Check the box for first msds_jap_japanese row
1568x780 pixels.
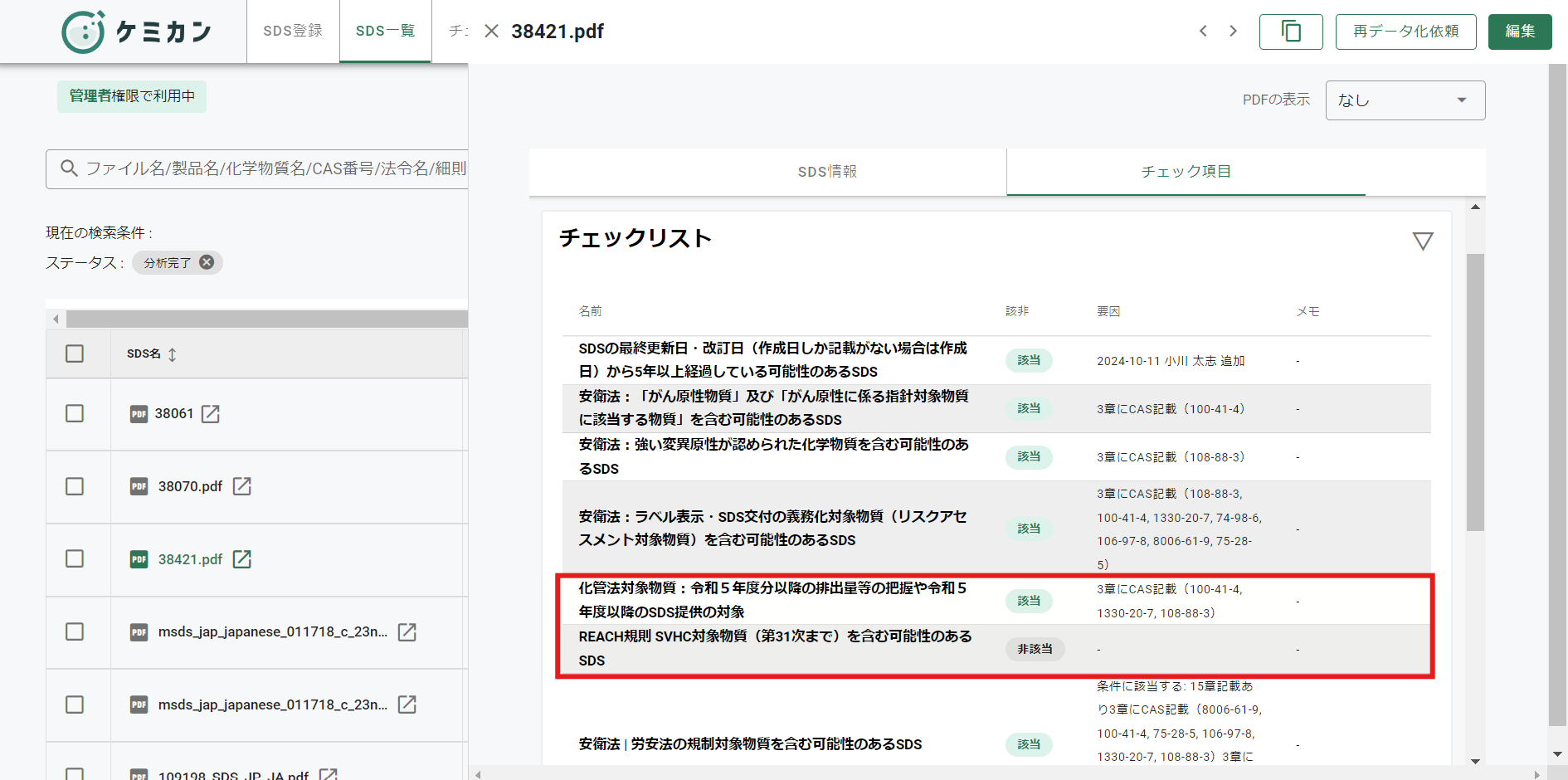pyautogui.click(x=75, y=631)
